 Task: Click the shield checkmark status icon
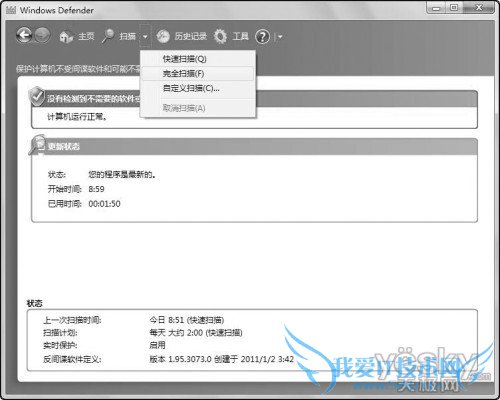point(37,96)
